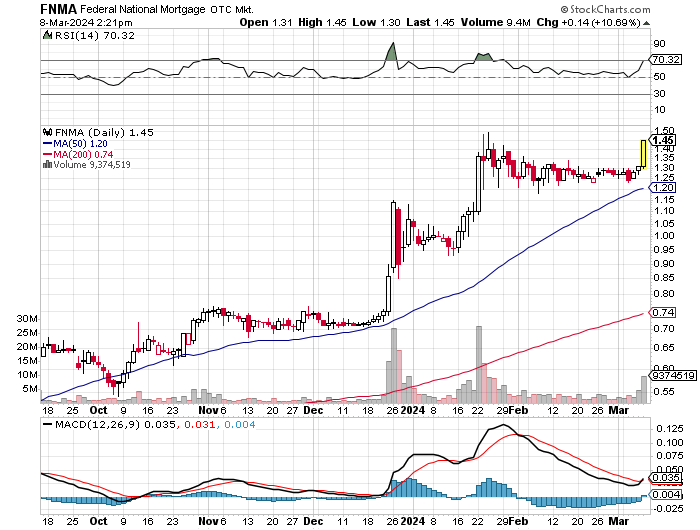Click the latest gray volume bar beside the 9374519 tag

click(x=643, y=390)
